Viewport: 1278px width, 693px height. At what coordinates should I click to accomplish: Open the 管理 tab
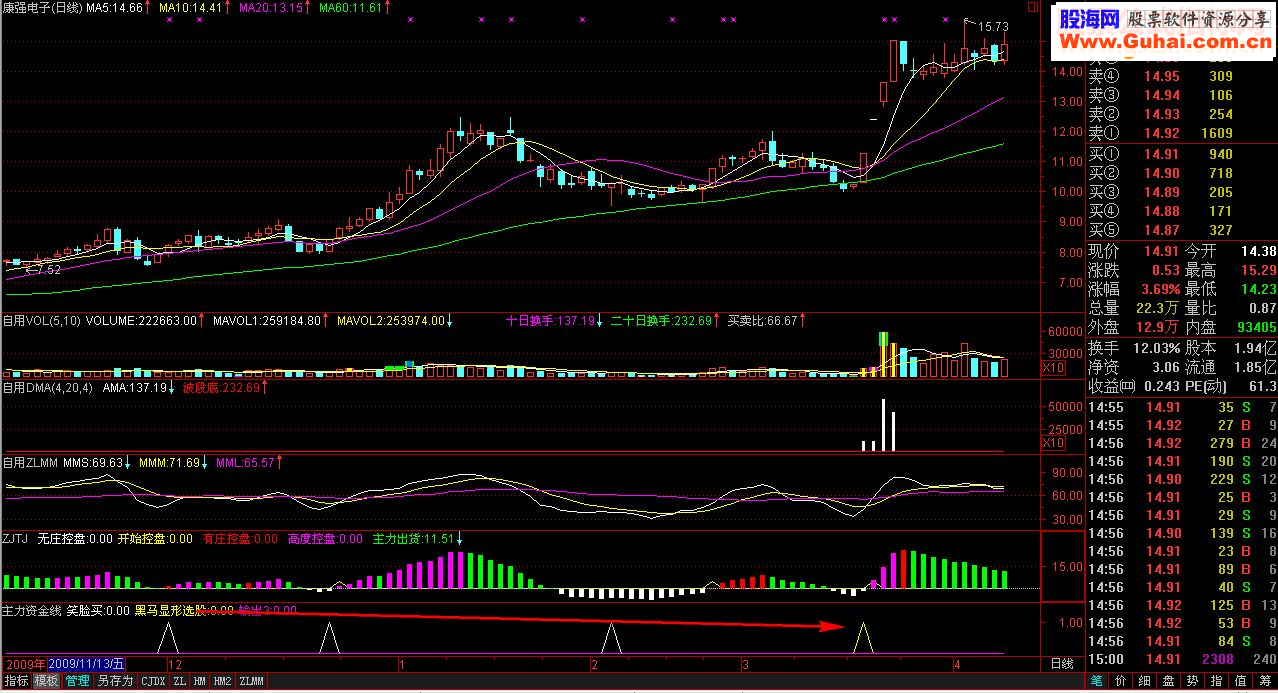pos(77,681)
